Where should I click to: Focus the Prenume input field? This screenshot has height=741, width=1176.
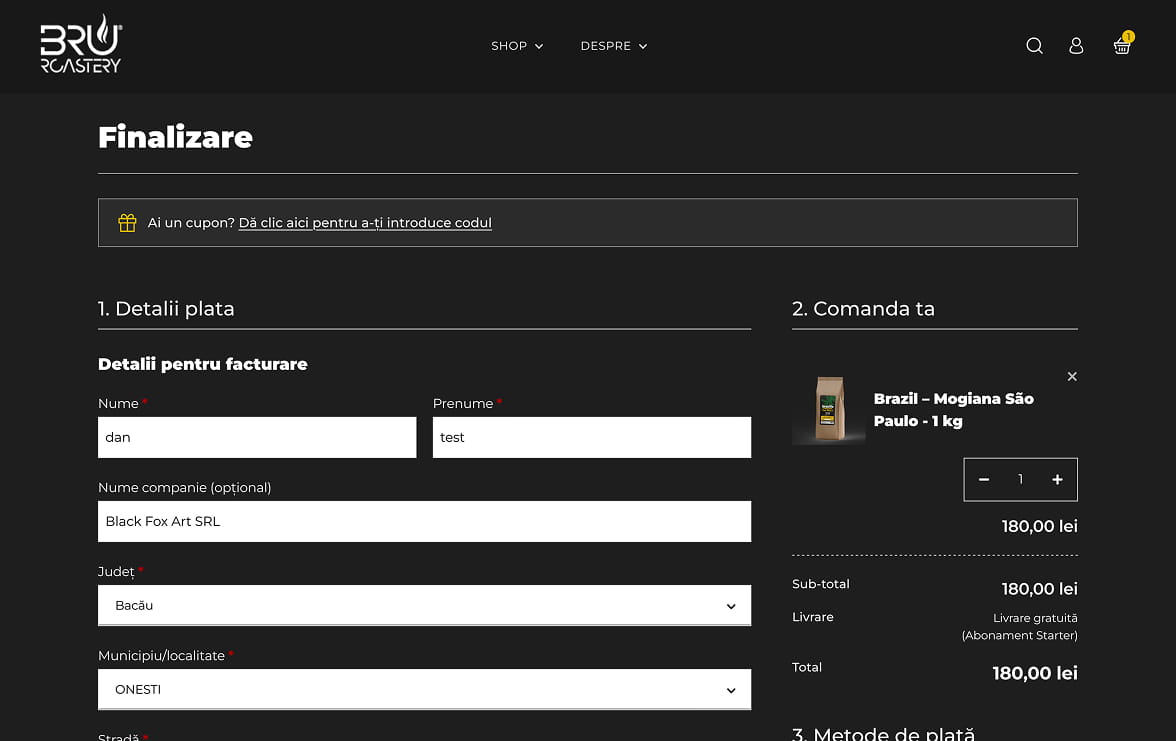coord(591,438)
